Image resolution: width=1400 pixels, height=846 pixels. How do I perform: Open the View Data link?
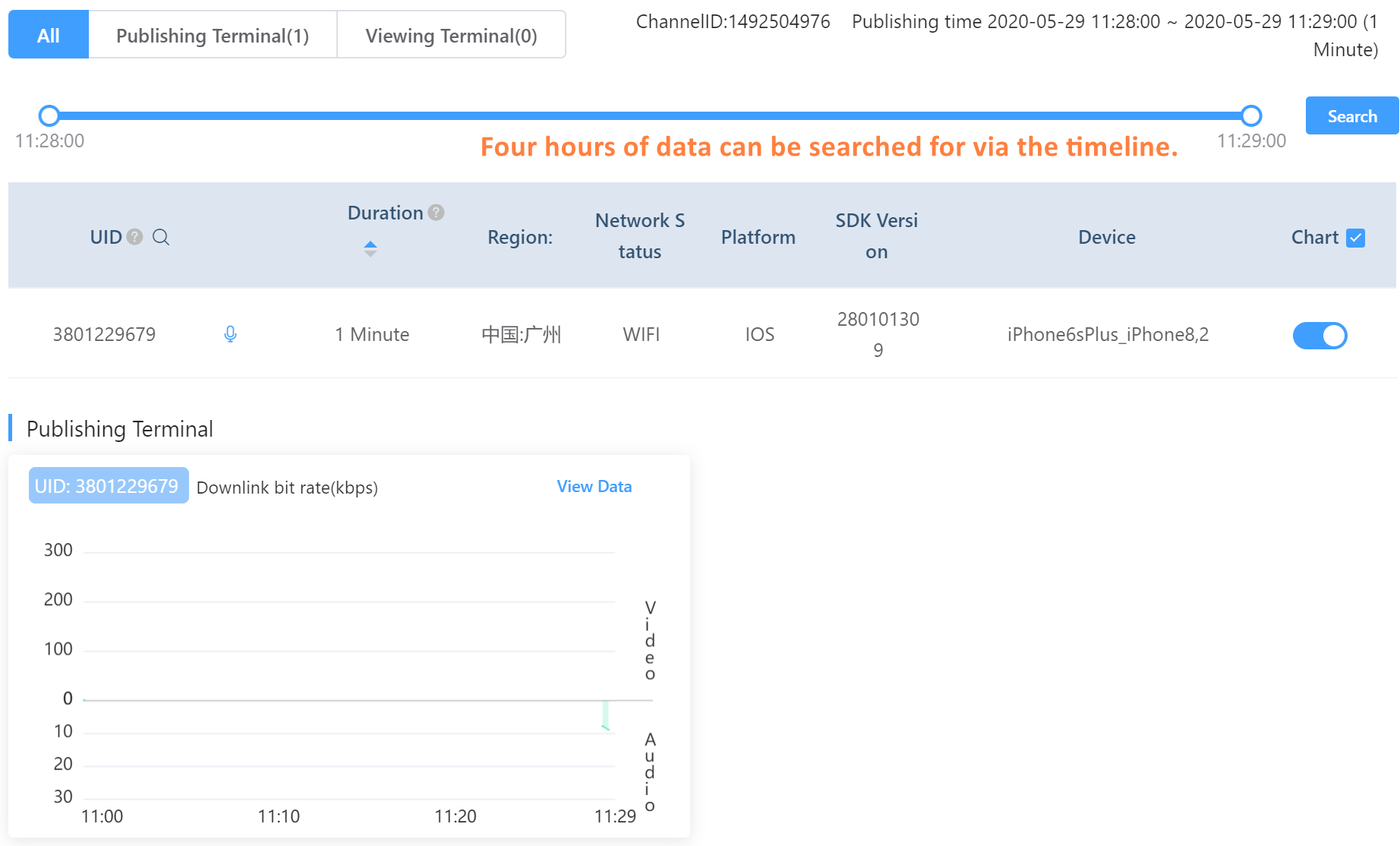click(594, 487)
